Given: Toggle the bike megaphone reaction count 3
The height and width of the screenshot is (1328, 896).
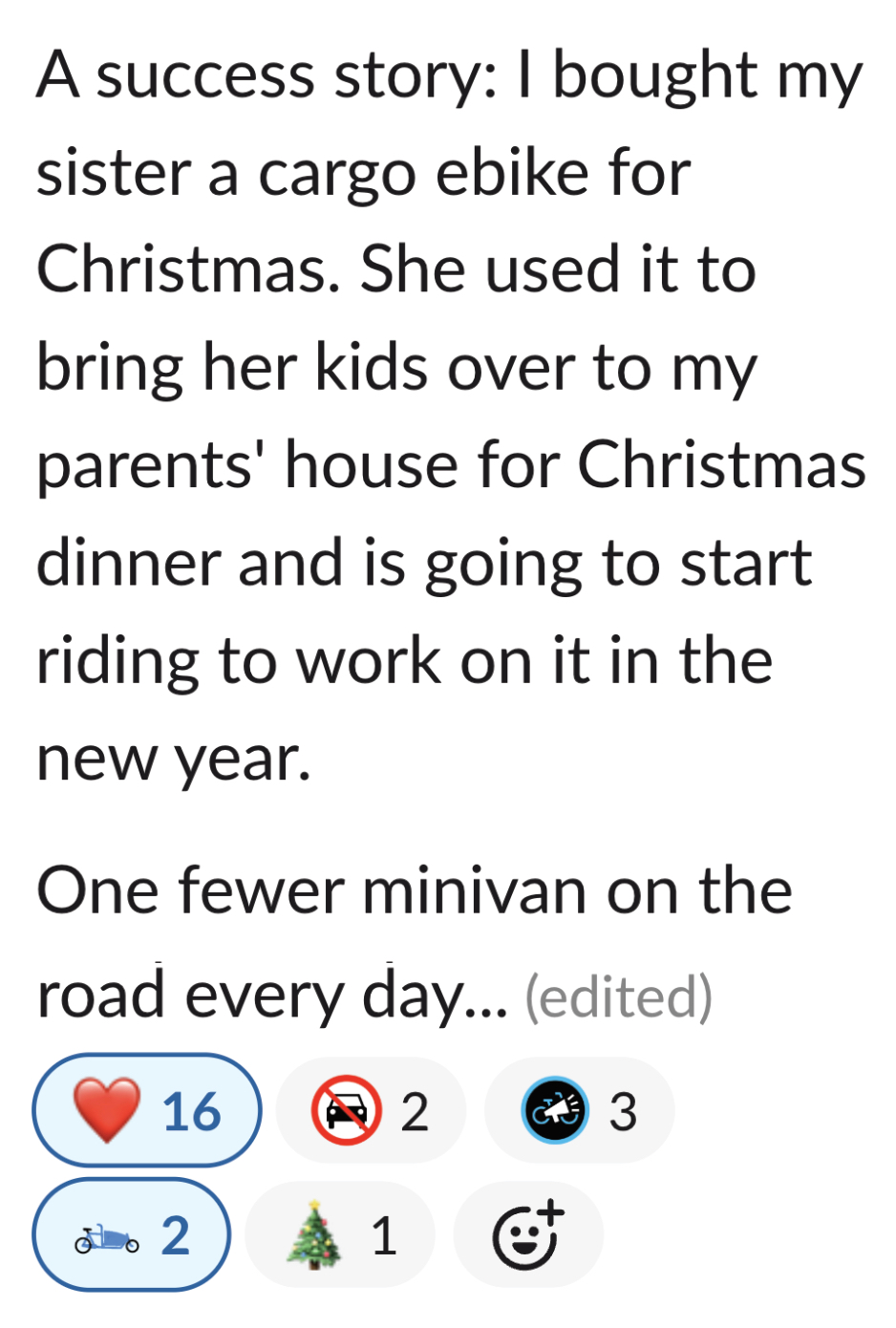Looking at the screenshot, I should coord(623,1111).
